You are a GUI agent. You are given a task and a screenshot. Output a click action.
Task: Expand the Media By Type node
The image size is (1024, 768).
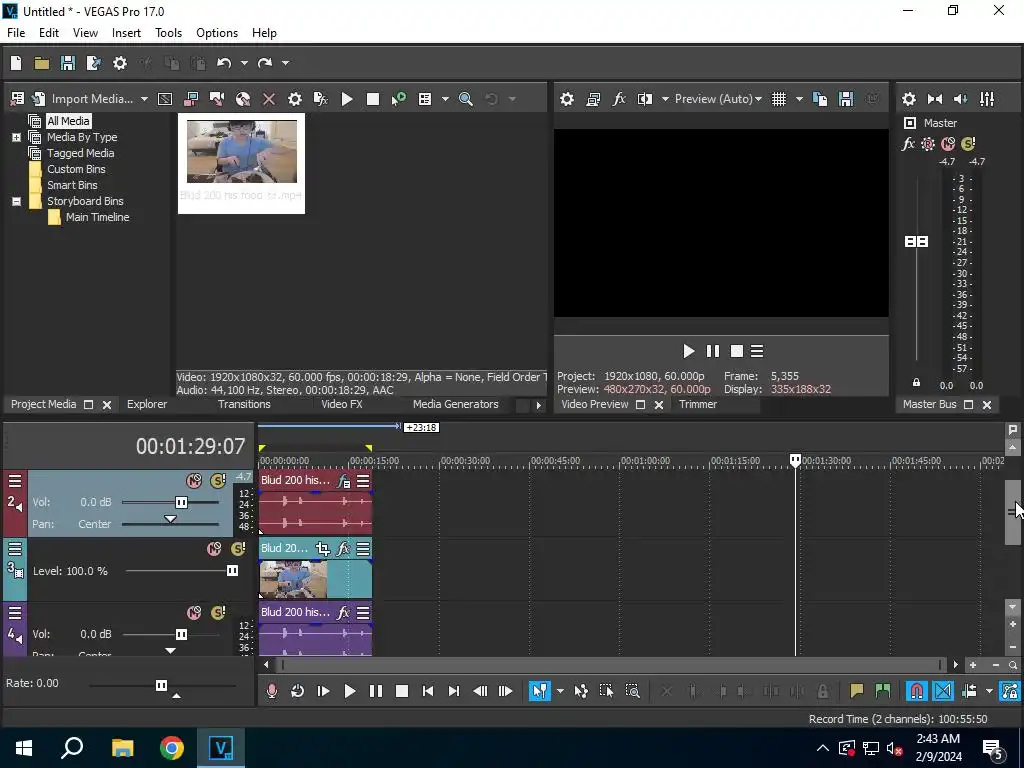tap(16, 137)
